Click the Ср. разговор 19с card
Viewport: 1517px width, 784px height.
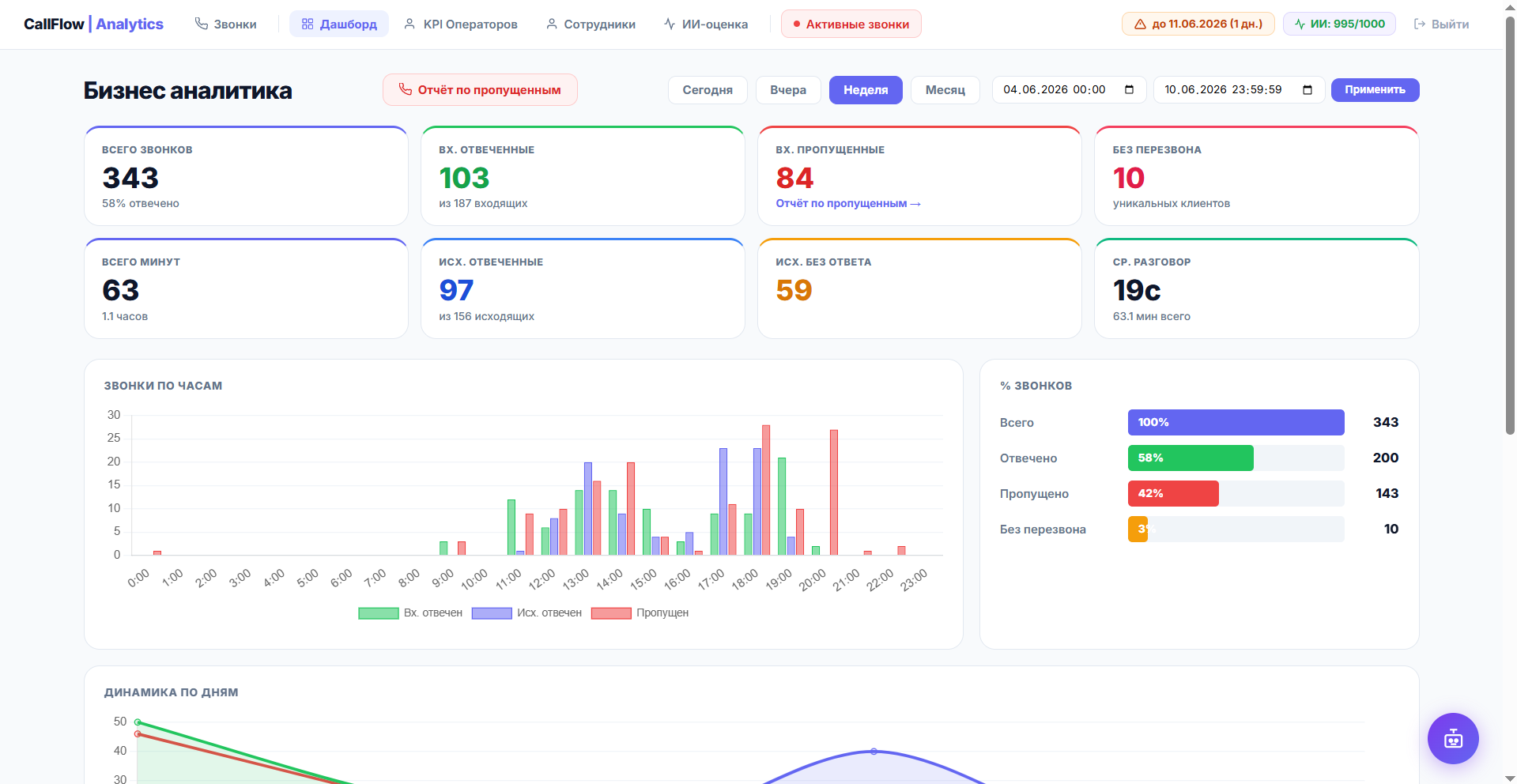tap(1257, 288)
